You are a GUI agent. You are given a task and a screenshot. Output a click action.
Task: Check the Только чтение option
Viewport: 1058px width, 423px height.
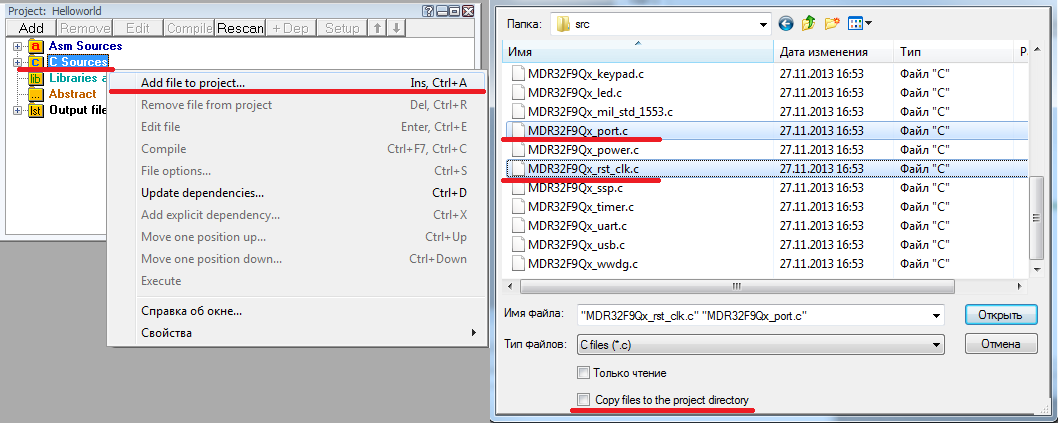point(583,373)
